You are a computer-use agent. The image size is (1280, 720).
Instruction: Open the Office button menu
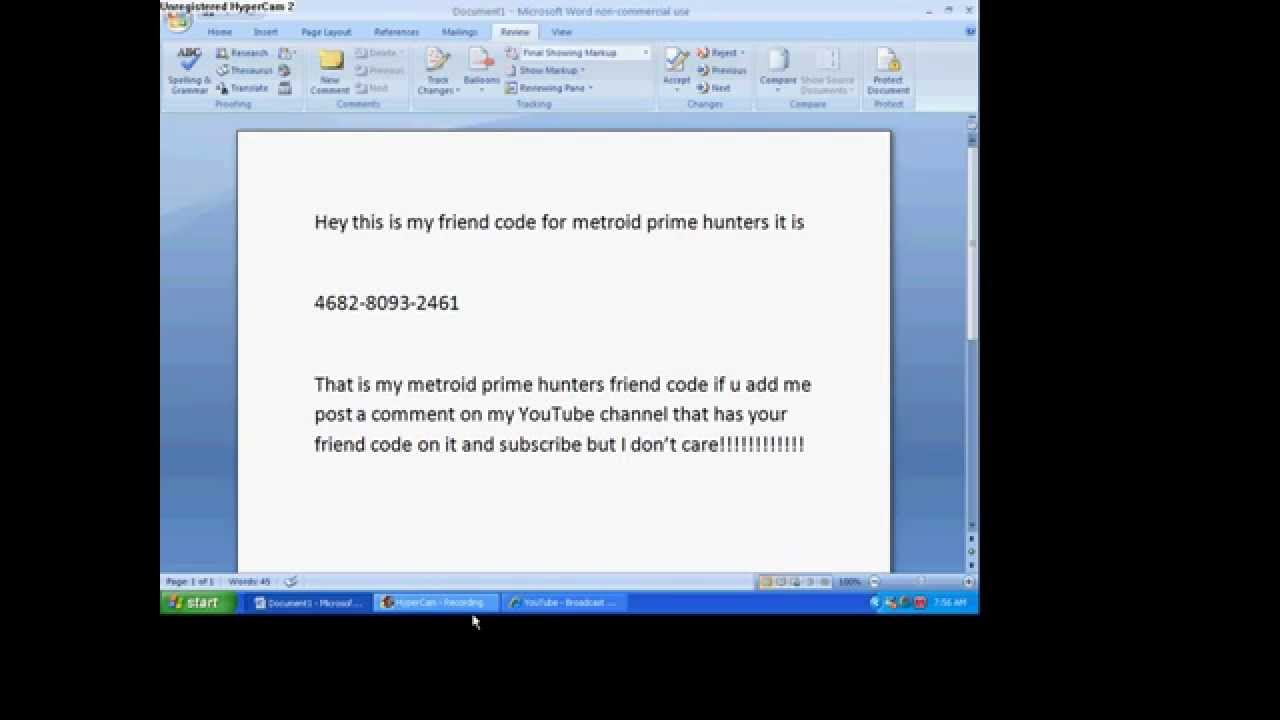pos(178,21)
